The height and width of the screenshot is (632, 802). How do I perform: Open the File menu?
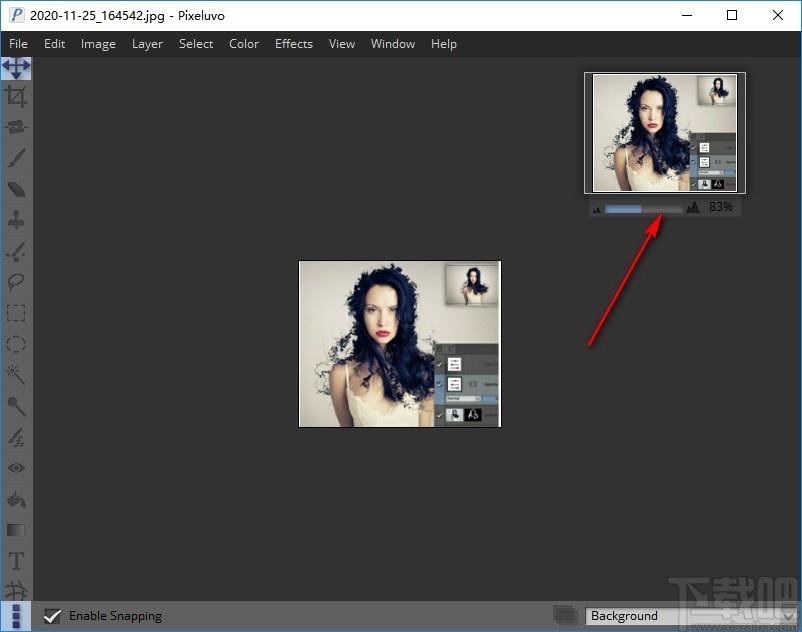(18, 44)
